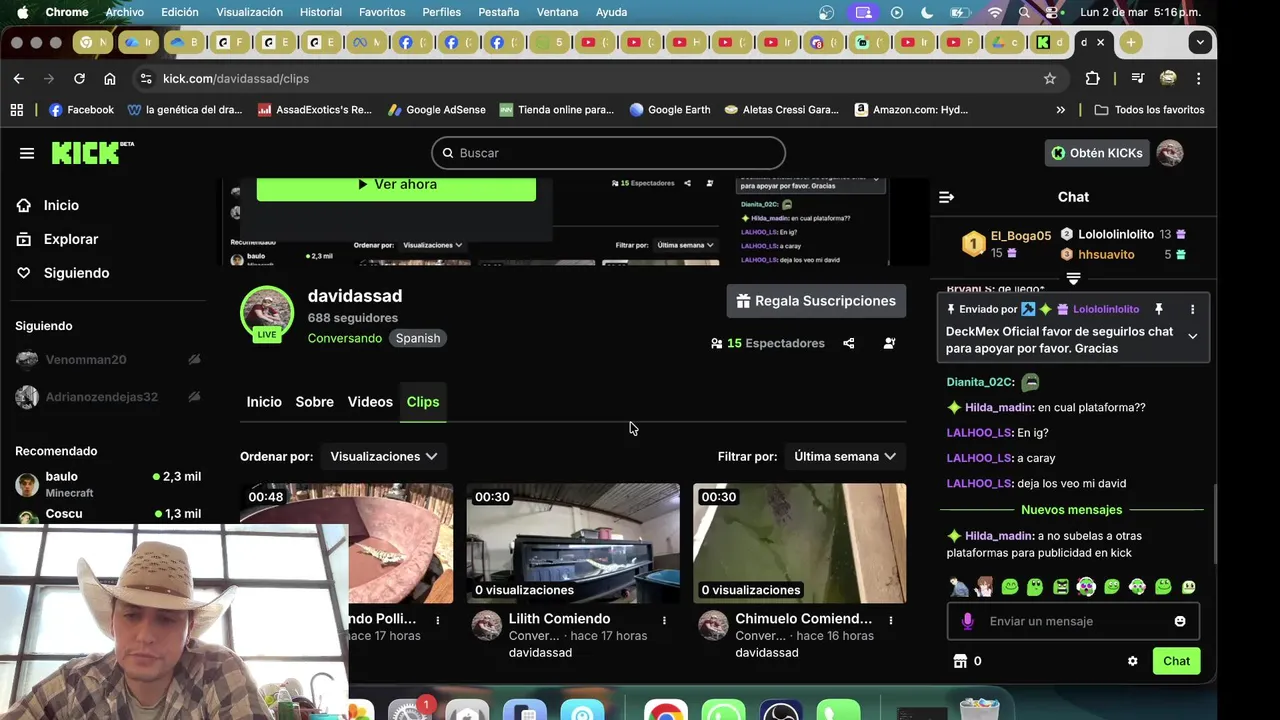
Task: Click the Obtén KICKs button
Action: [1096, 153]
